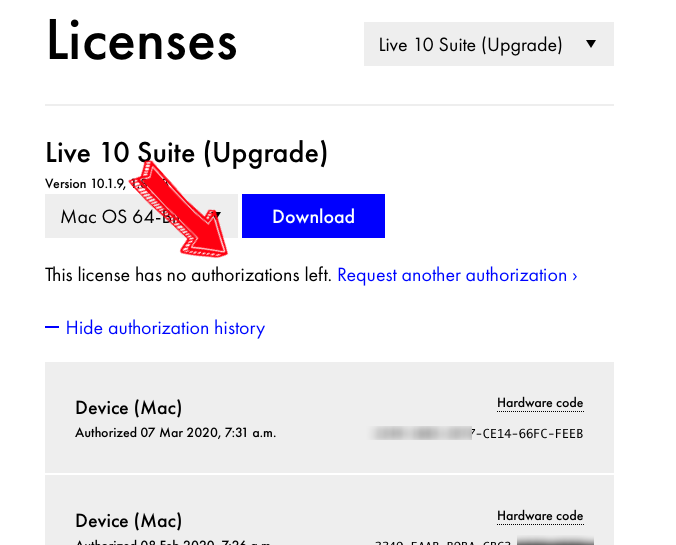Follow the Request another authorization link
676x545 pixels.
coord(452,275)
